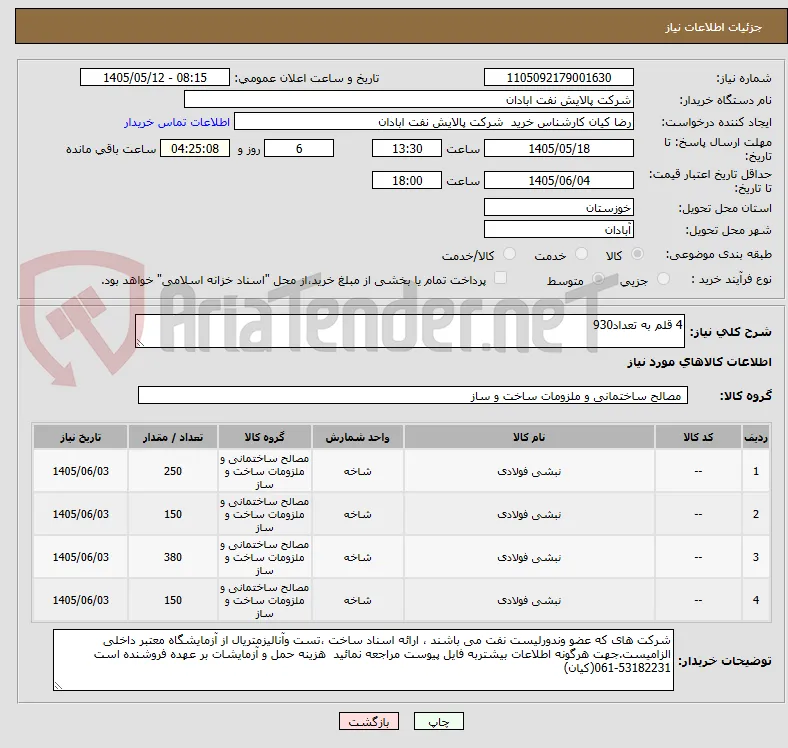Select the خدمت radio button
Image resolution: width=788 pixels, height=748 pixels.
581,254
